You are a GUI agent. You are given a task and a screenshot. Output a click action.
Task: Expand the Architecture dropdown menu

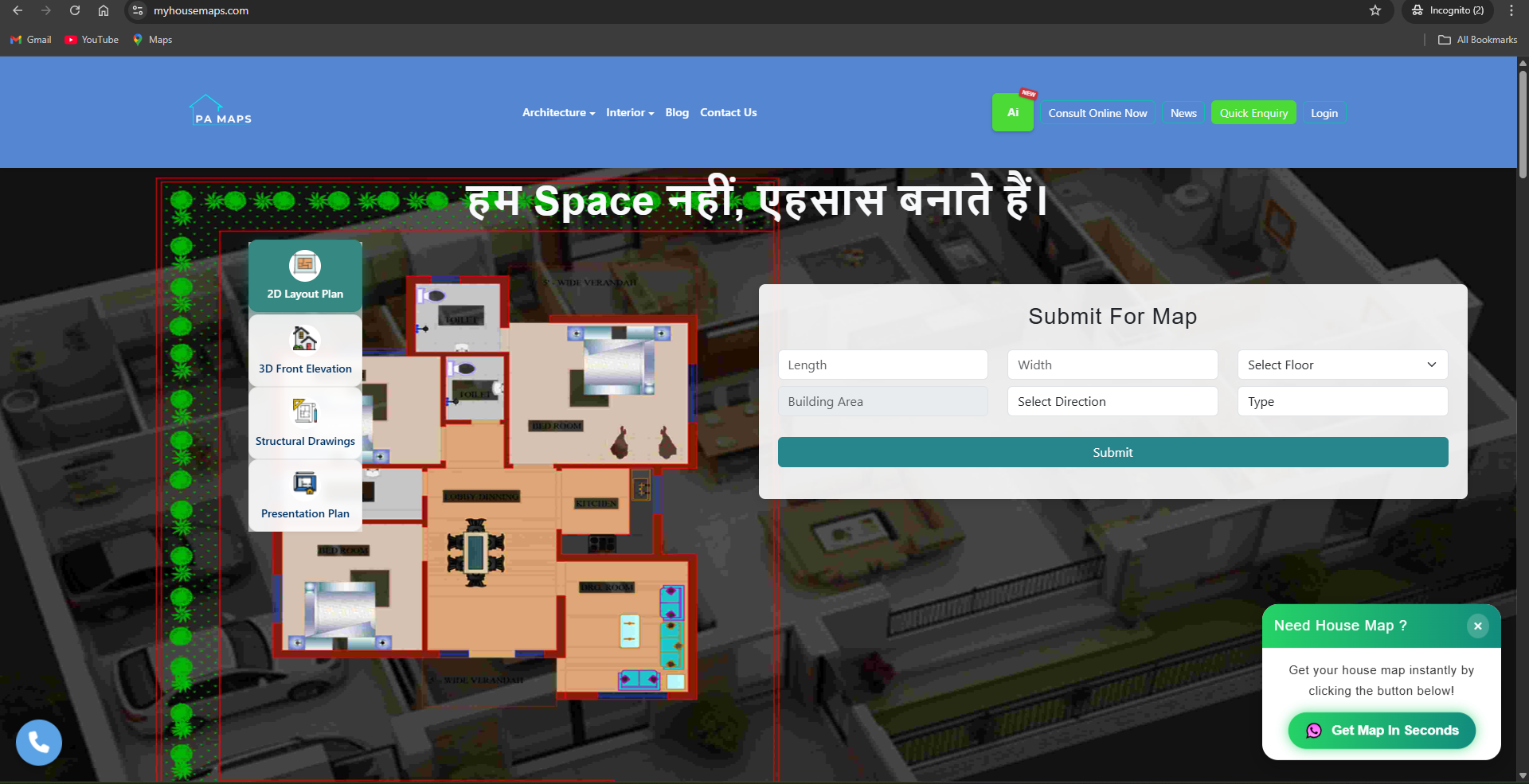(558, 113)
